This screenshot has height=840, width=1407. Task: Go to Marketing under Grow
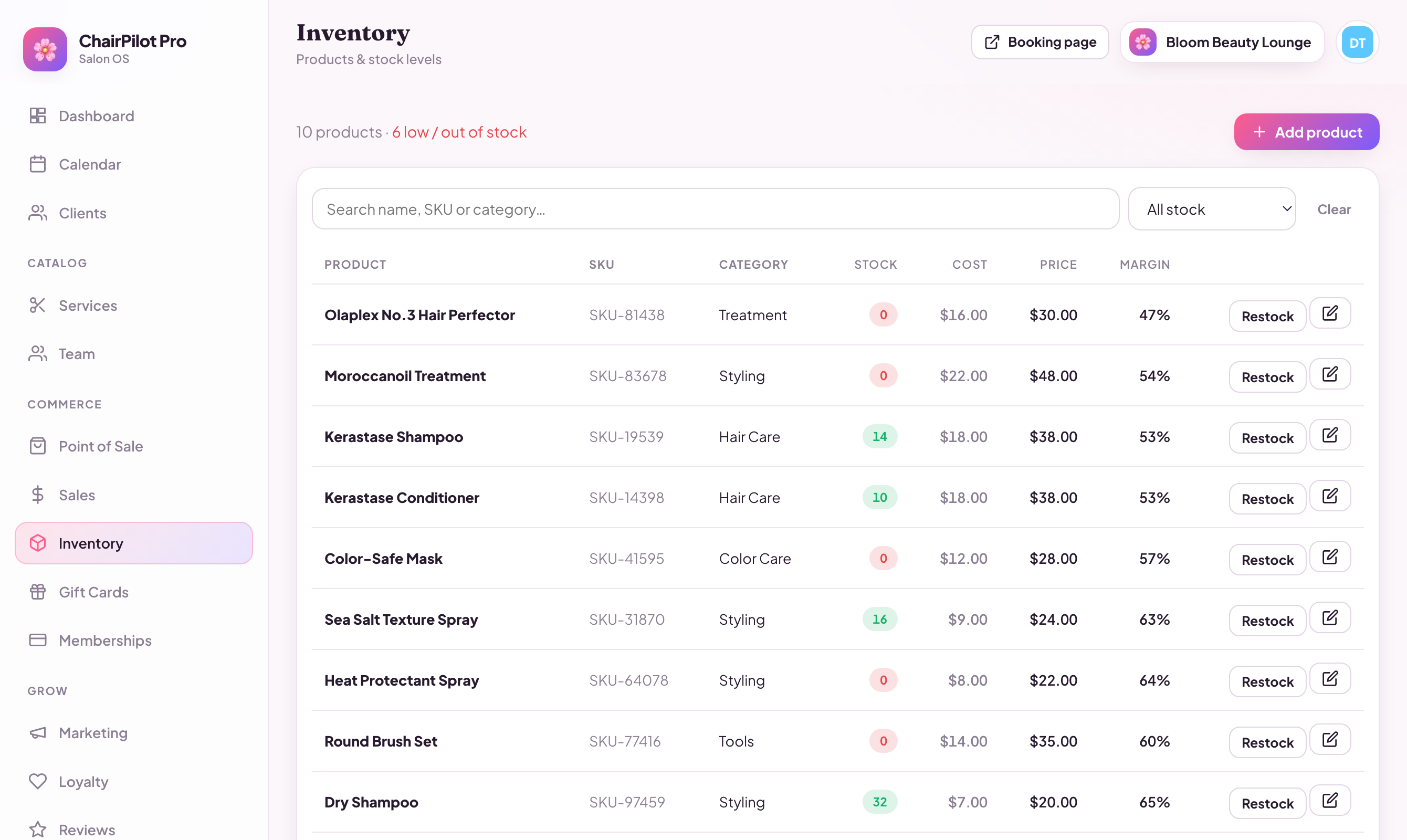(133, 733)
